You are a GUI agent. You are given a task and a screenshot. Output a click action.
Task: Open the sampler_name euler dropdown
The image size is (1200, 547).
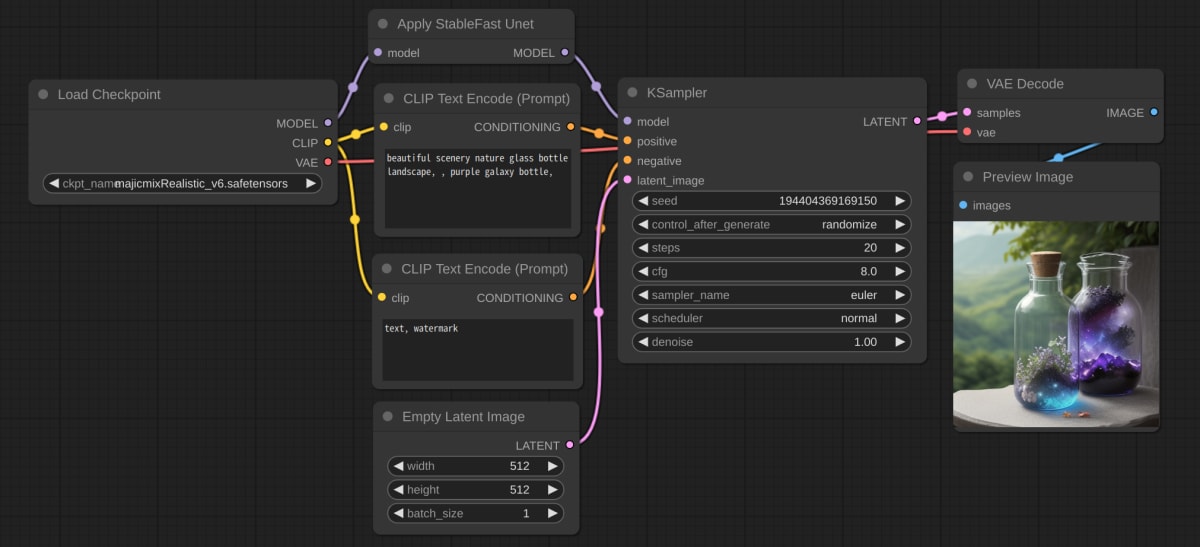tap(772, 295)
